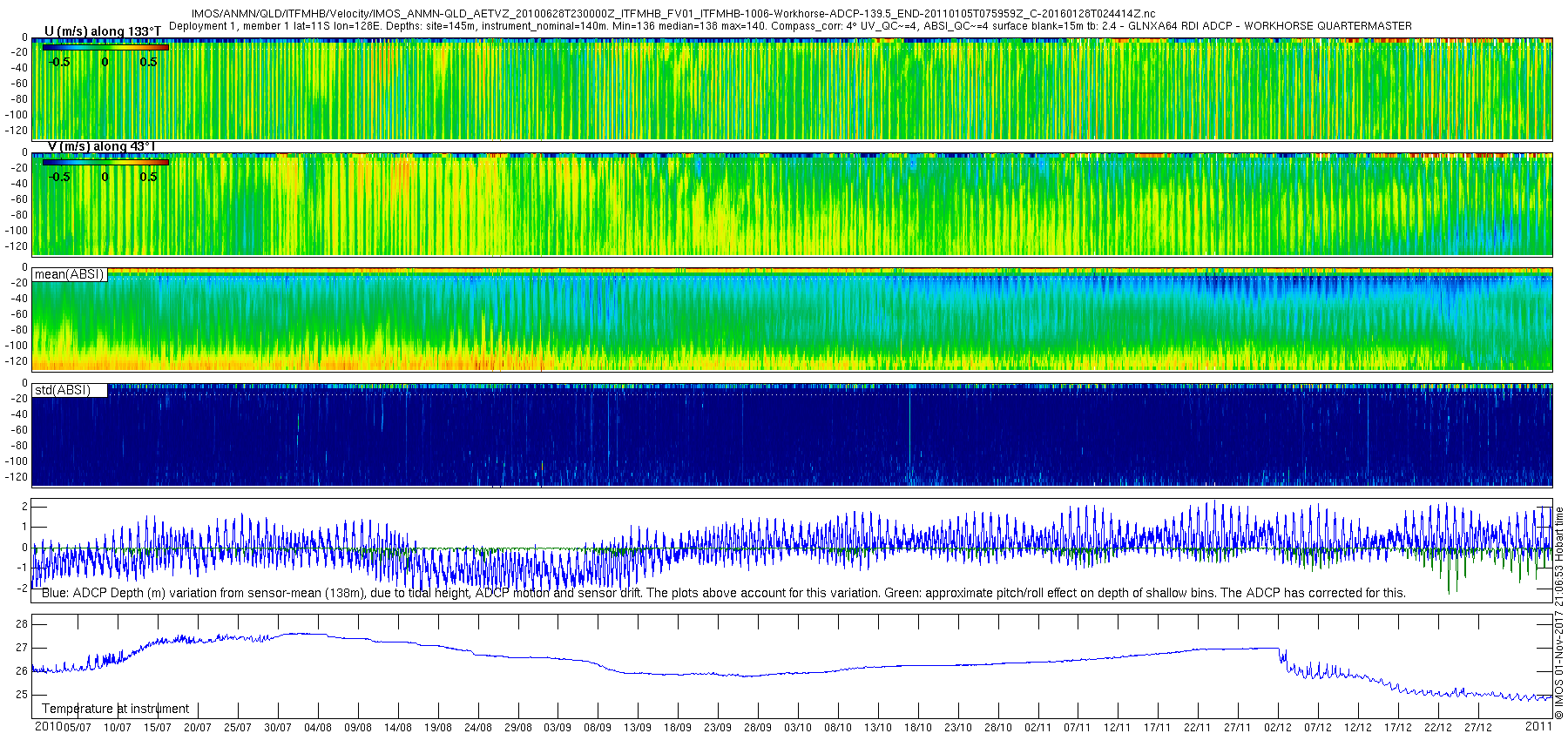
Task: Click the '-120' depth tick of U panel
Action: pyautogui.click(x=17, y=131)
